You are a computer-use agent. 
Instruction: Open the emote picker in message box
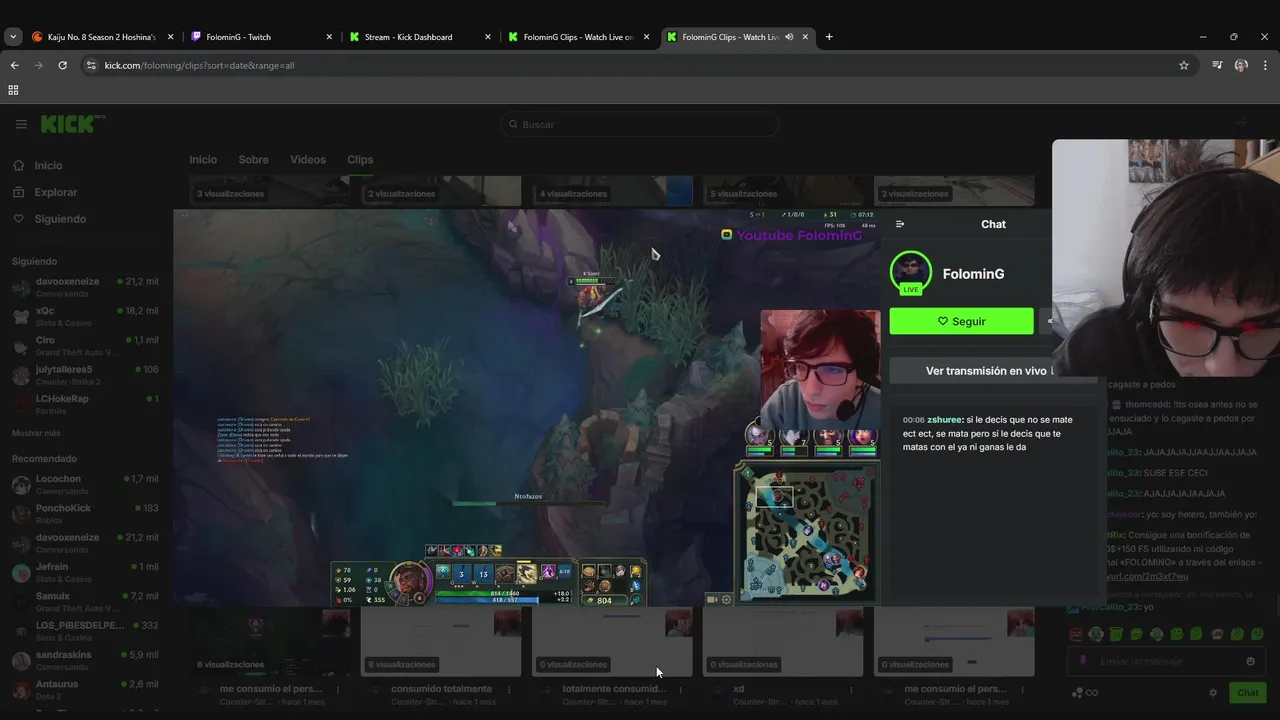(1250, 661)
